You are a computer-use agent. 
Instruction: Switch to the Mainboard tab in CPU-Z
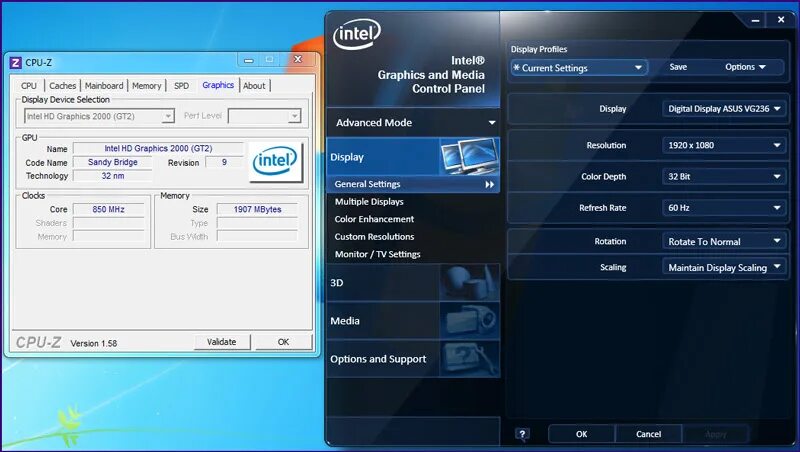click(104, 86)
